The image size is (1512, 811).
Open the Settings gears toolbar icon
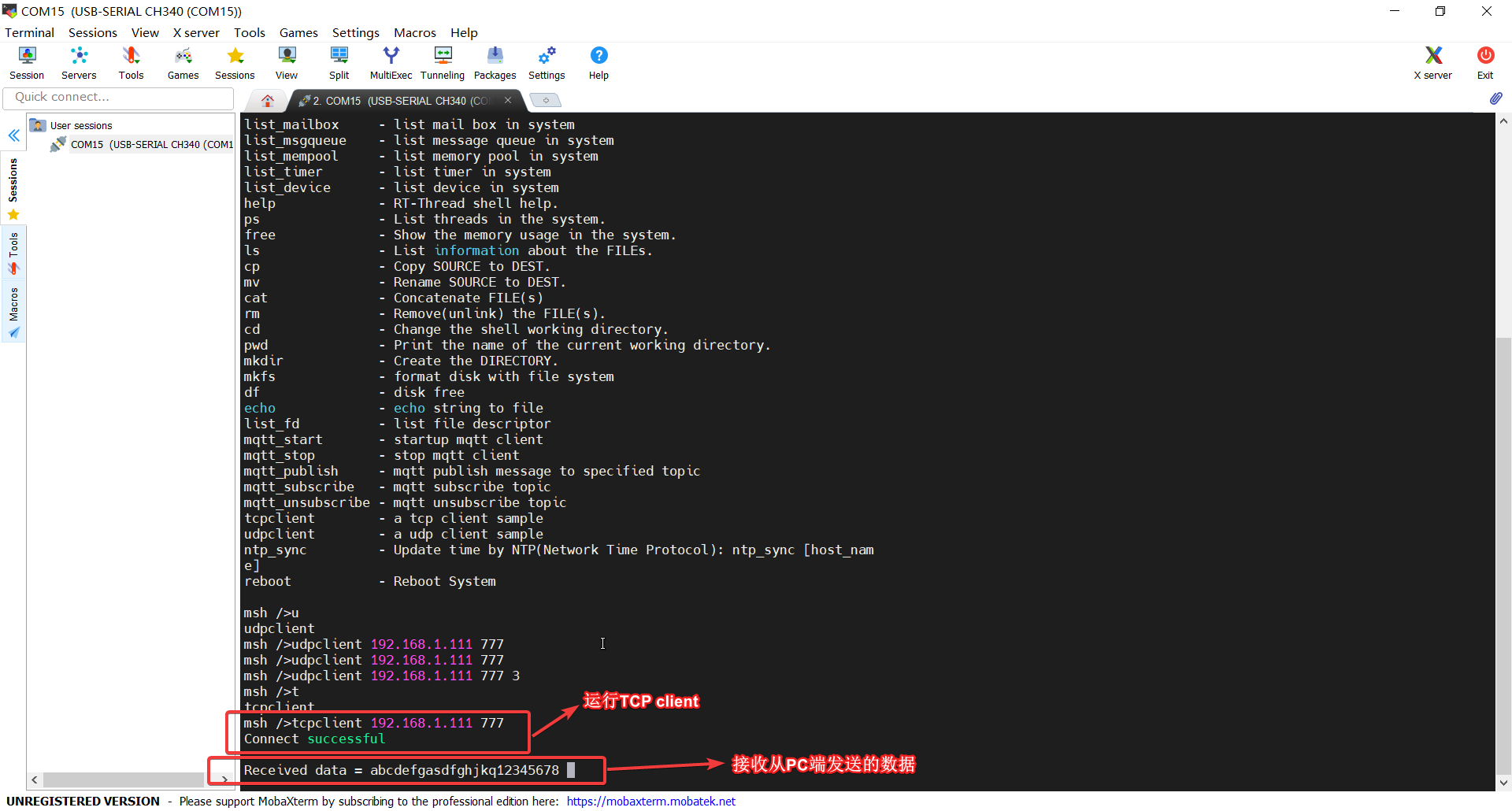coord(547,63)
